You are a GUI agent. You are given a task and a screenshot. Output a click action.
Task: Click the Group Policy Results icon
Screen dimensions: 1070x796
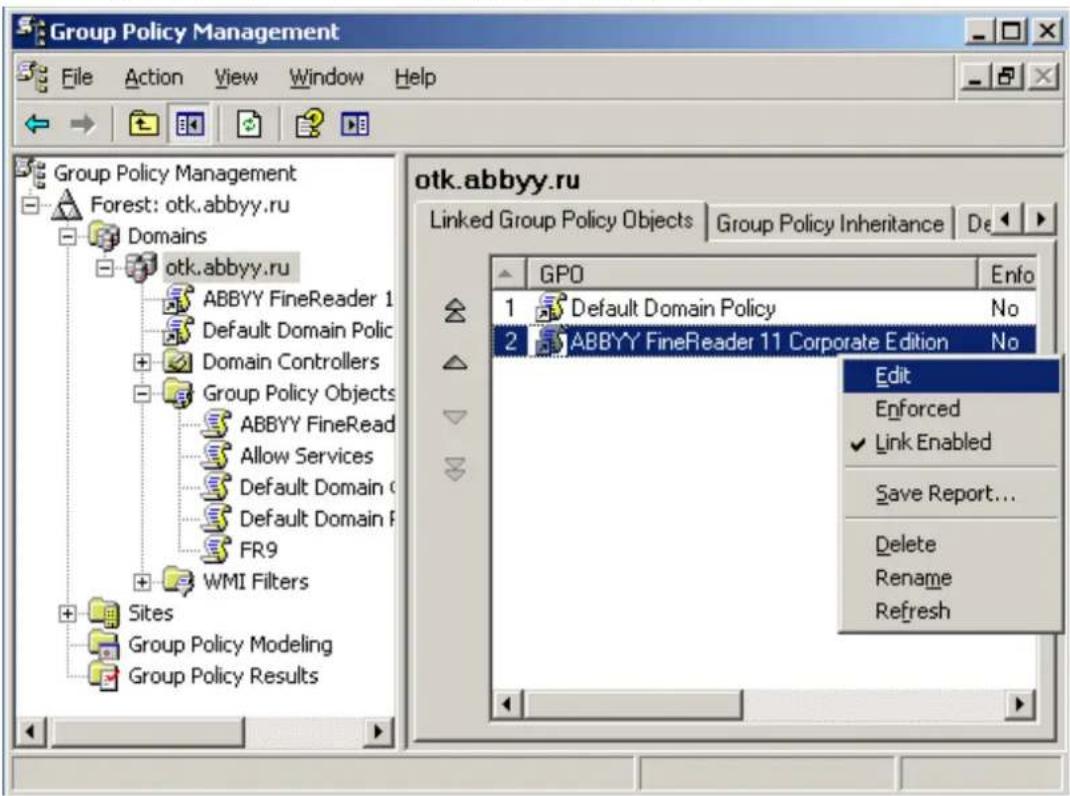click(104, 675)
